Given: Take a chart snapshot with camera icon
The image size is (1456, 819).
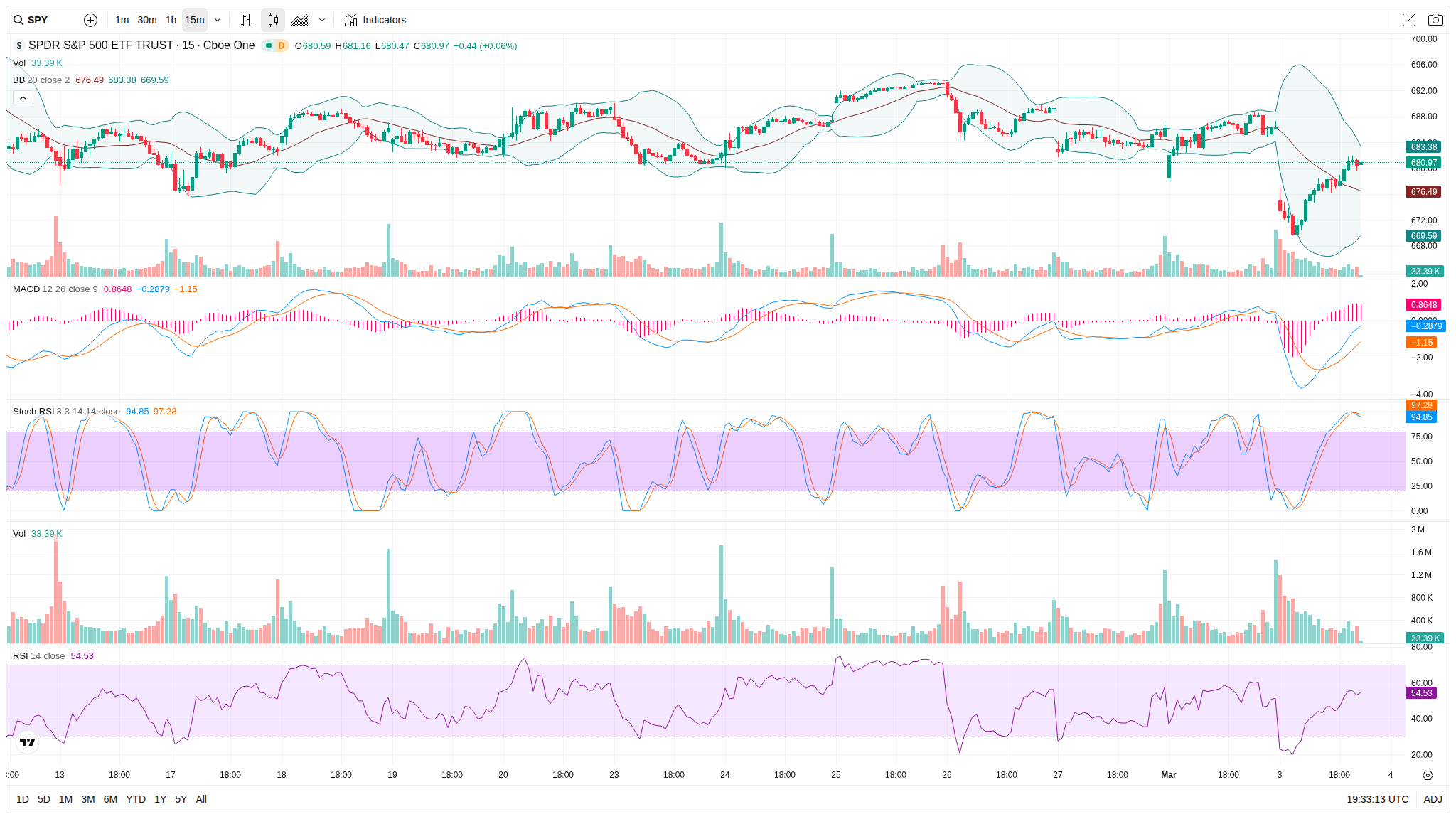Looking at the screenshot, I should point(1435,20).
